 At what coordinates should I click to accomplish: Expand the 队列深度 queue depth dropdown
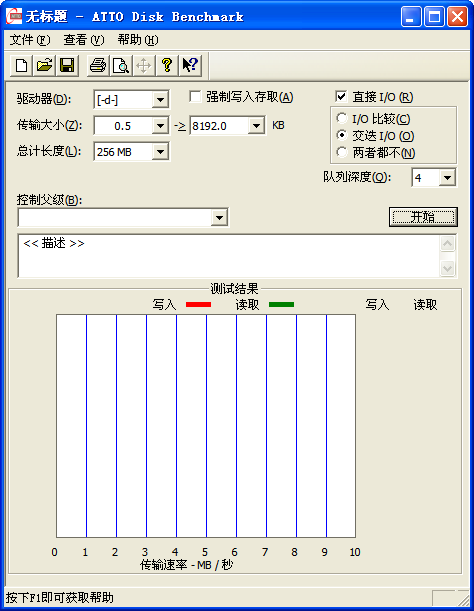(x=447, y=178)
